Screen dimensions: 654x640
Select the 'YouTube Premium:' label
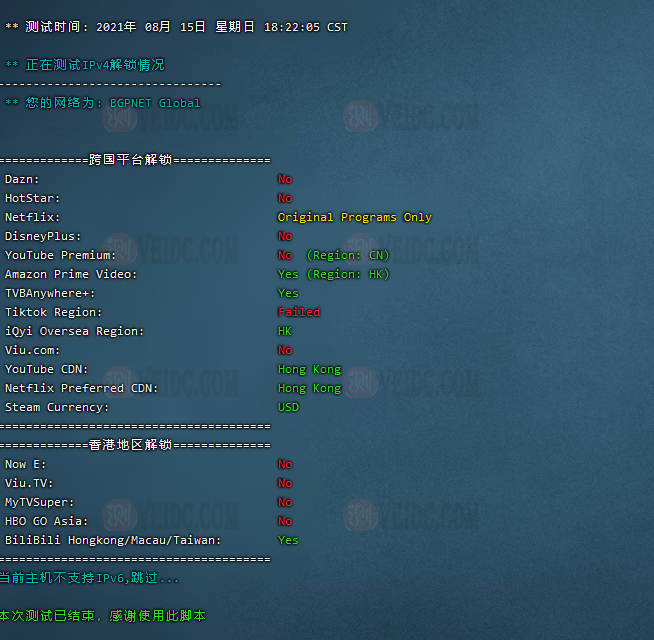coord(60,255)
